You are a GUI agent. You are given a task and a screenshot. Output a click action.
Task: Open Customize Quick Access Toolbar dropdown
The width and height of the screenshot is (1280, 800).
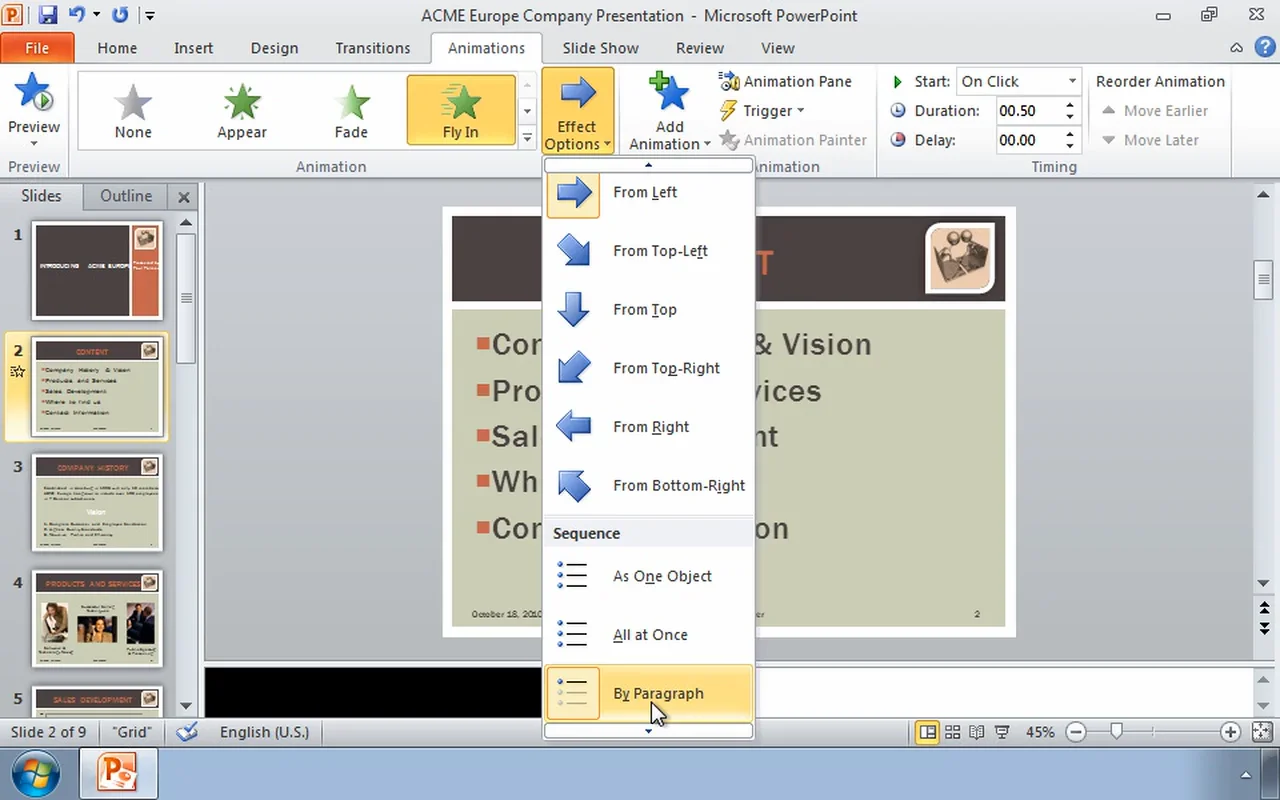pyautogui.click(x=149, y=16)
